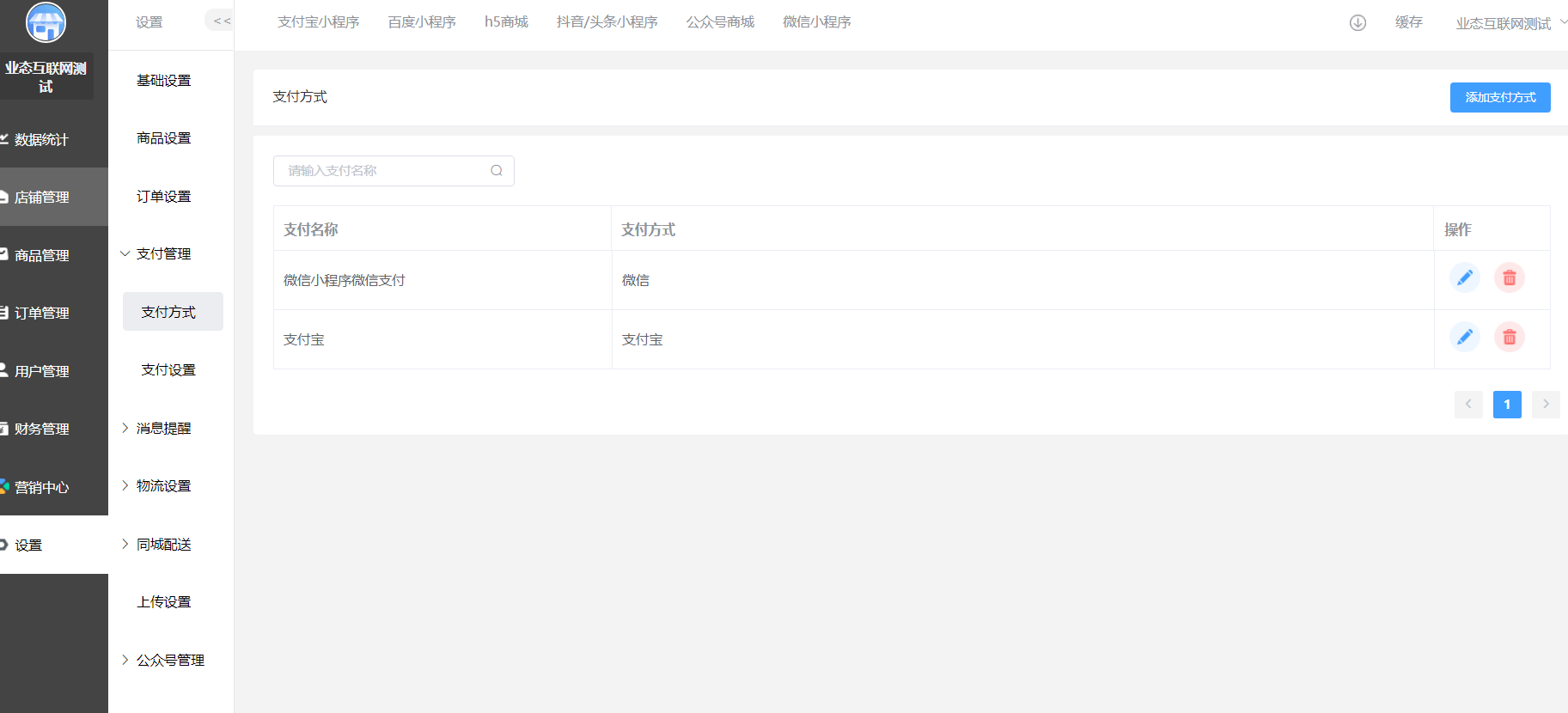Screen dimensions: 1568x713
Task: Edit the 微信小程序微信支付 payment row
Action: point(1465,277)
